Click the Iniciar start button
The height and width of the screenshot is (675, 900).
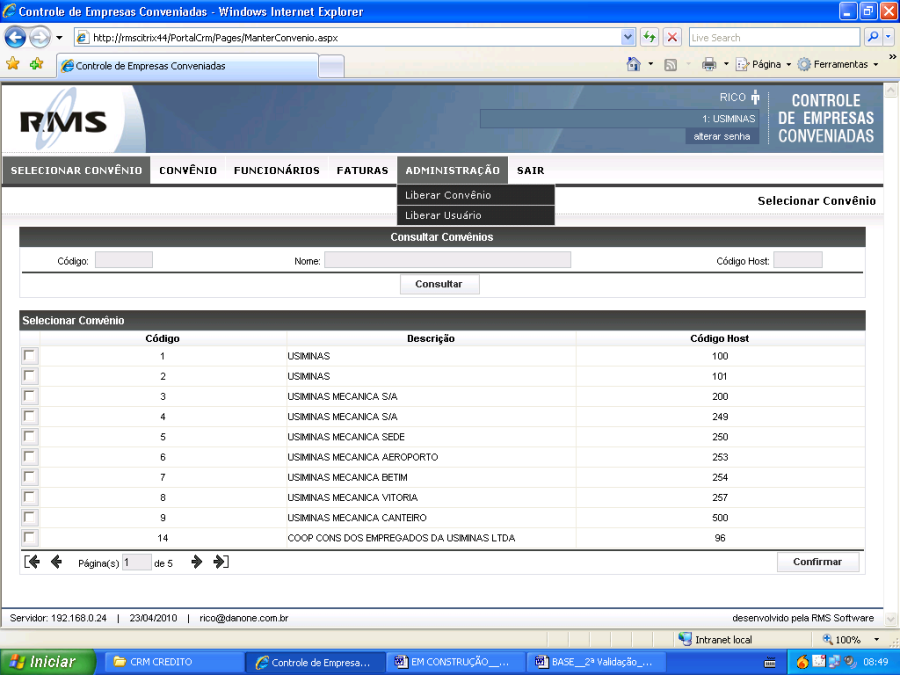click(x=48, y=662)
